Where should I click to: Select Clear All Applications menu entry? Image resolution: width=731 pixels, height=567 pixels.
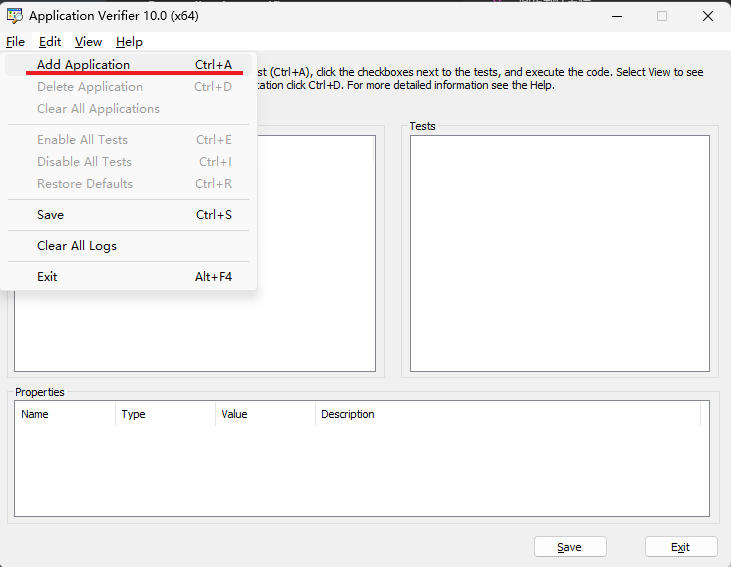click(129, 109)
